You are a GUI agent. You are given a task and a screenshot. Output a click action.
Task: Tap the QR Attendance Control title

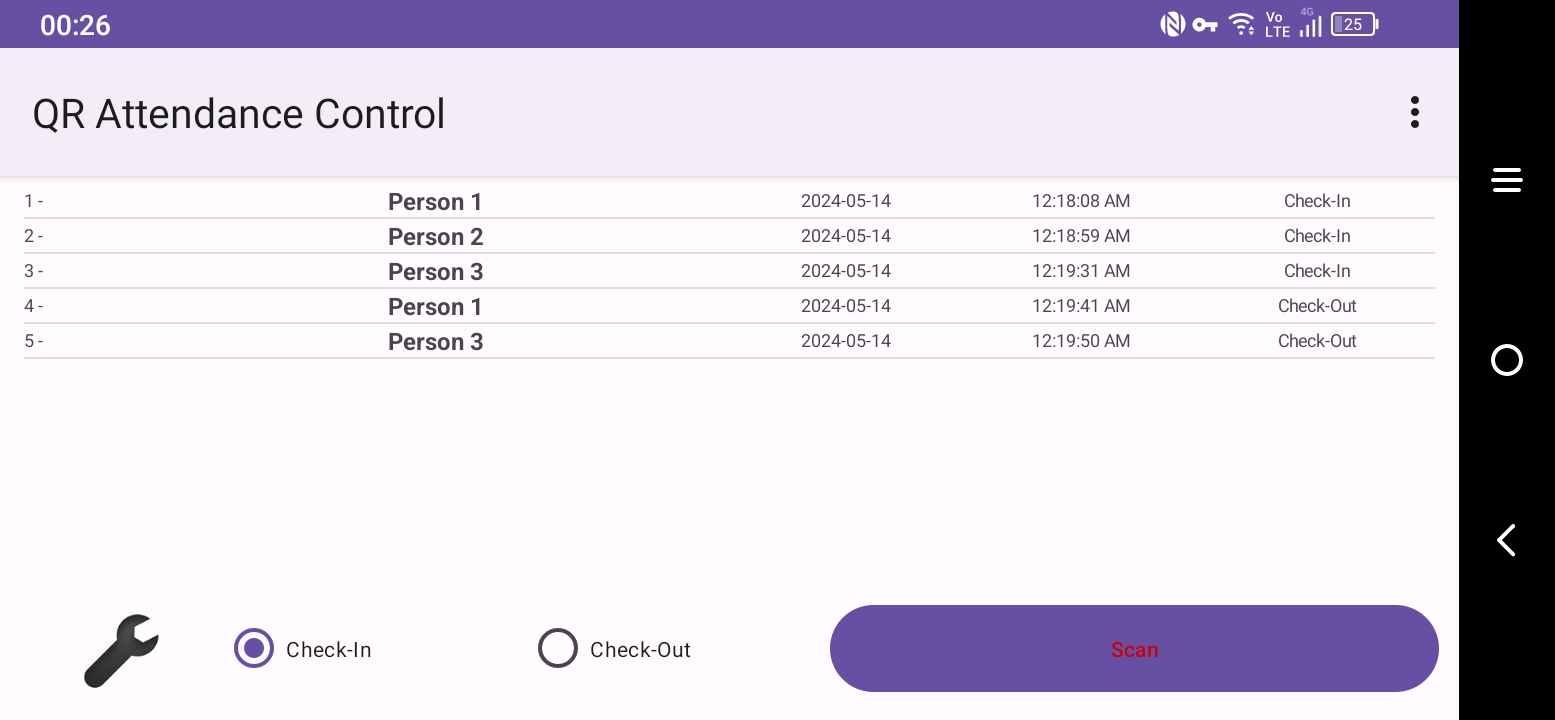coord(239,114)
